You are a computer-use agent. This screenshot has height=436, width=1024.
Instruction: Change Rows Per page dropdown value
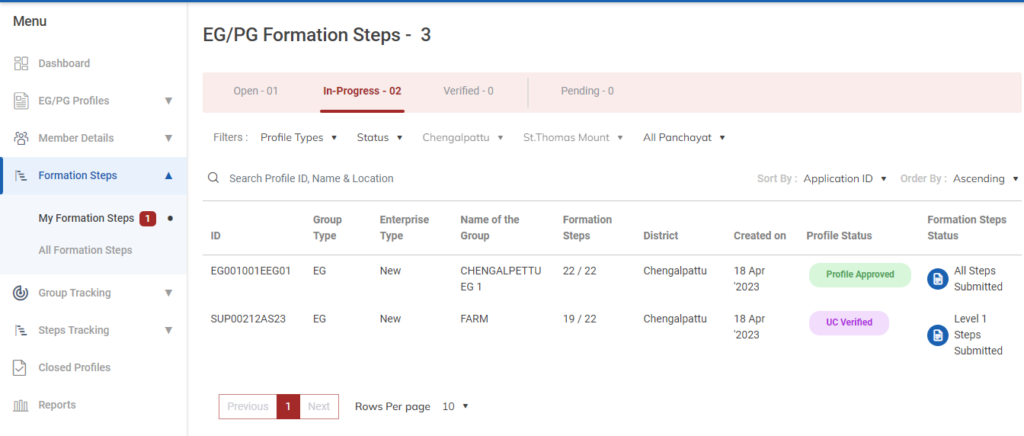(455, 407)
